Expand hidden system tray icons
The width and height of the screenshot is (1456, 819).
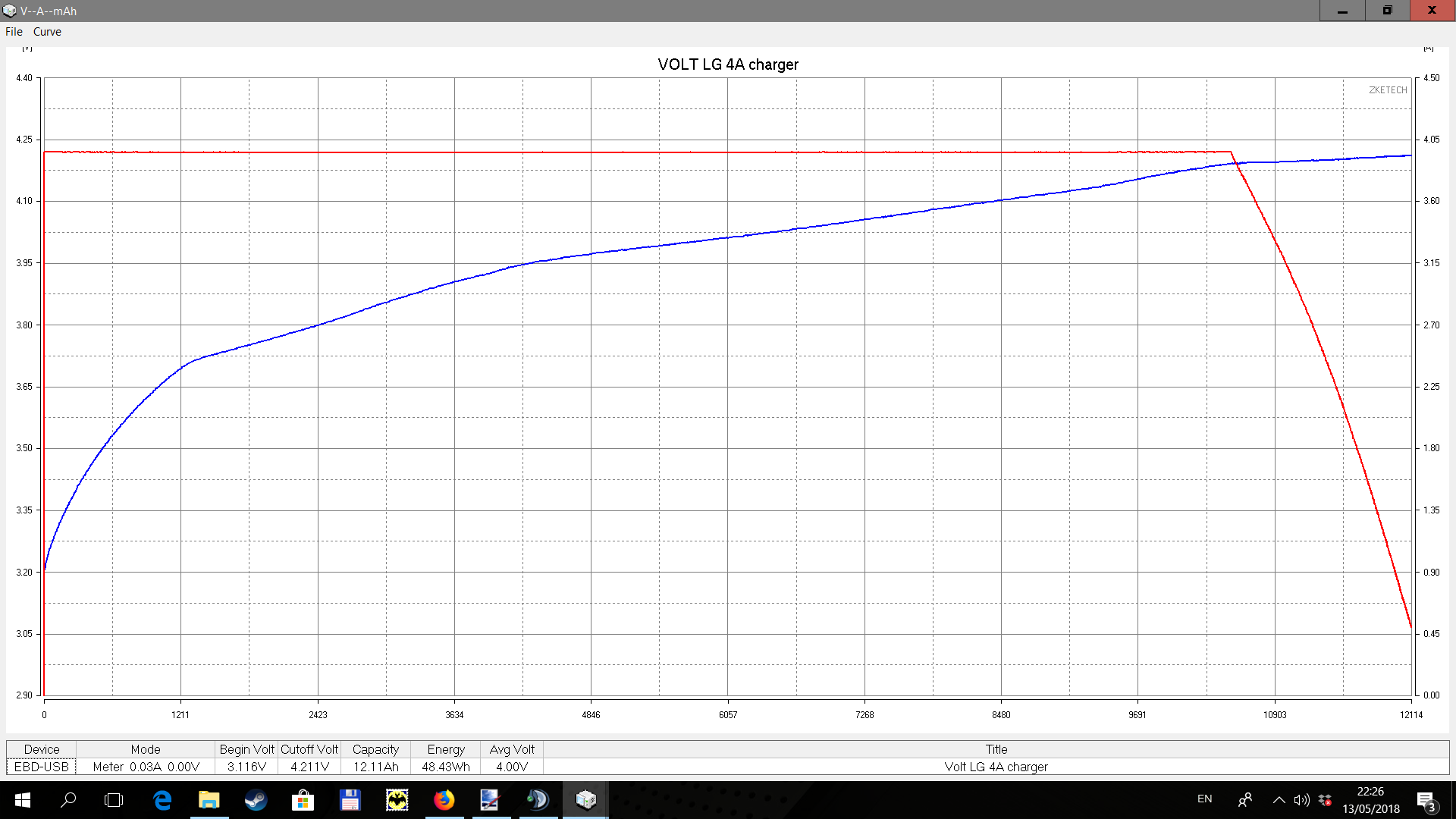point(1279,800)
